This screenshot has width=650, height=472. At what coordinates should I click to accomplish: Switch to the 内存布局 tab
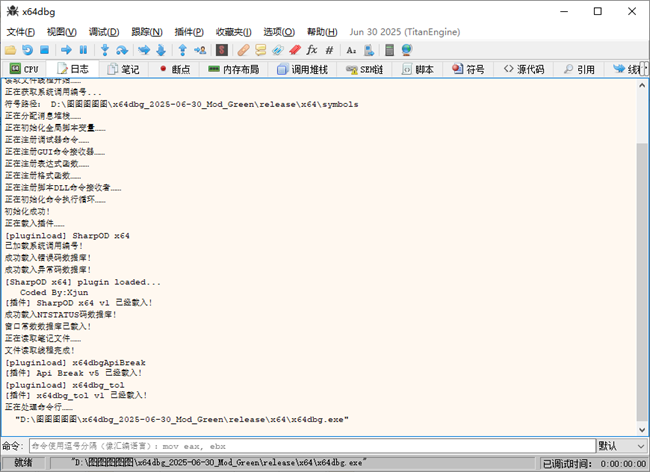pos(233,69)
